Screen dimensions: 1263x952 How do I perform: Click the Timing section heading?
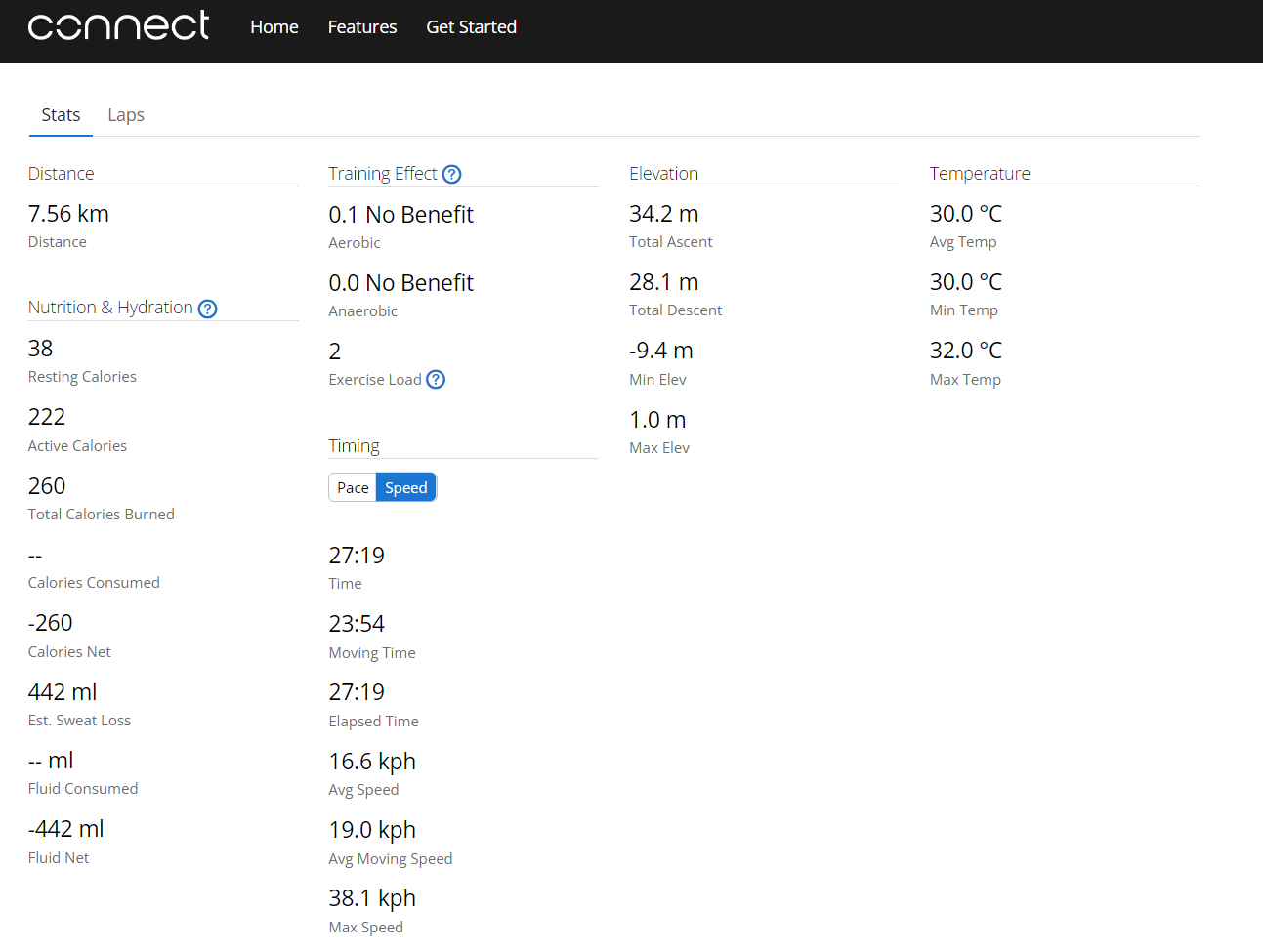coord(354,446)
